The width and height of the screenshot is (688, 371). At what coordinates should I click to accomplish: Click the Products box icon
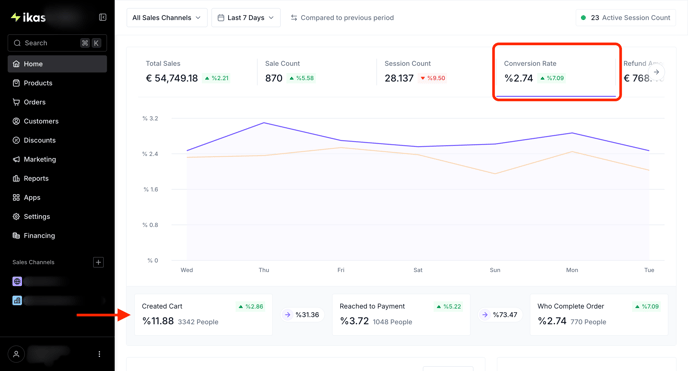(16, 83)
